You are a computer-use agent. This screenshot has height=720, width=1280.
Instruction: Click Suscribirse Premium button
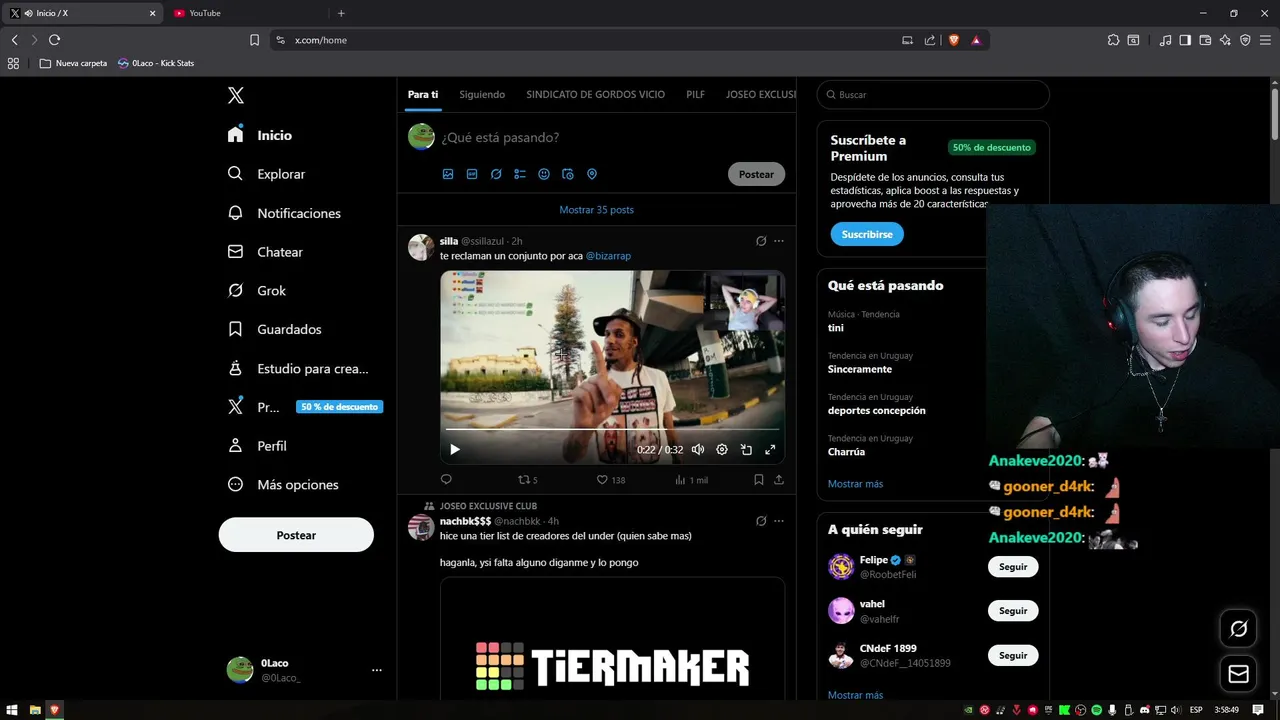pyautogui.click(x=867, y=234)
